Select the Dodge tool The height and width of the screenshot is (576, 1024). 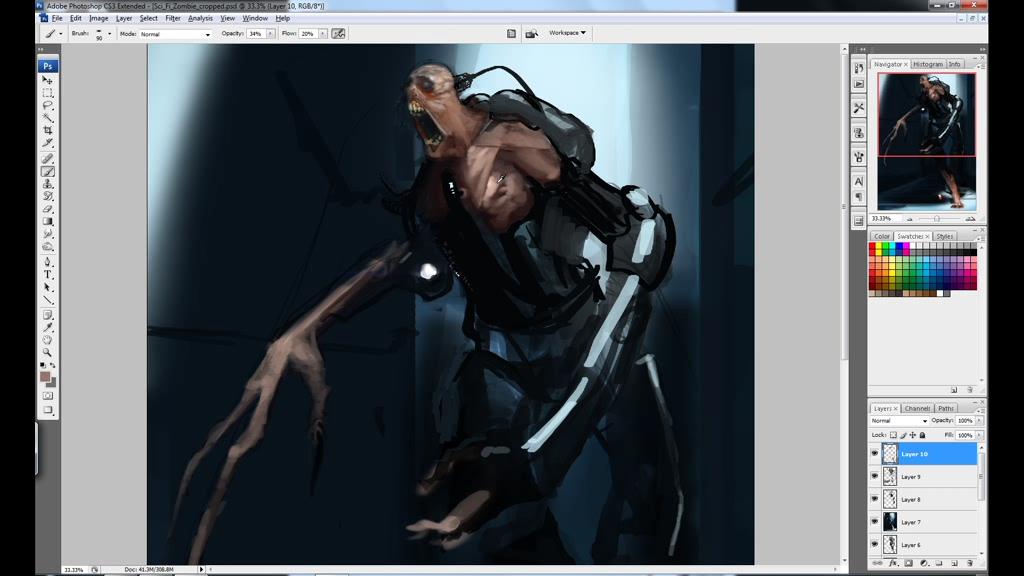[48, 246]
